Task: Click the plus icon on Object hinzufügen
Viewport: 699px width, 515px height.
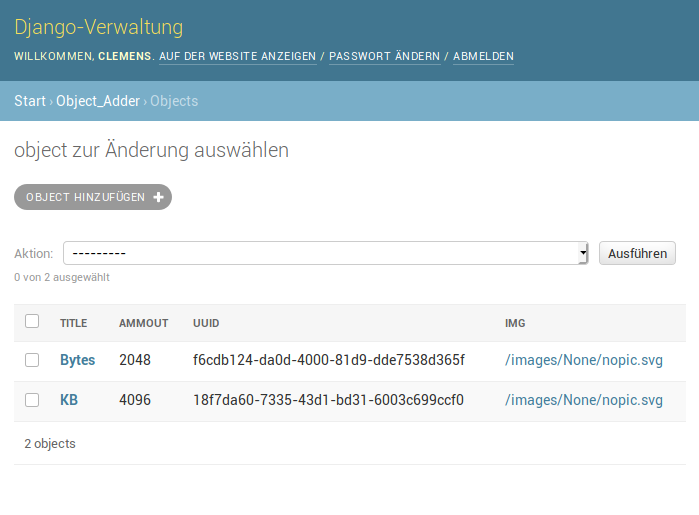Action: coord(158,198)
